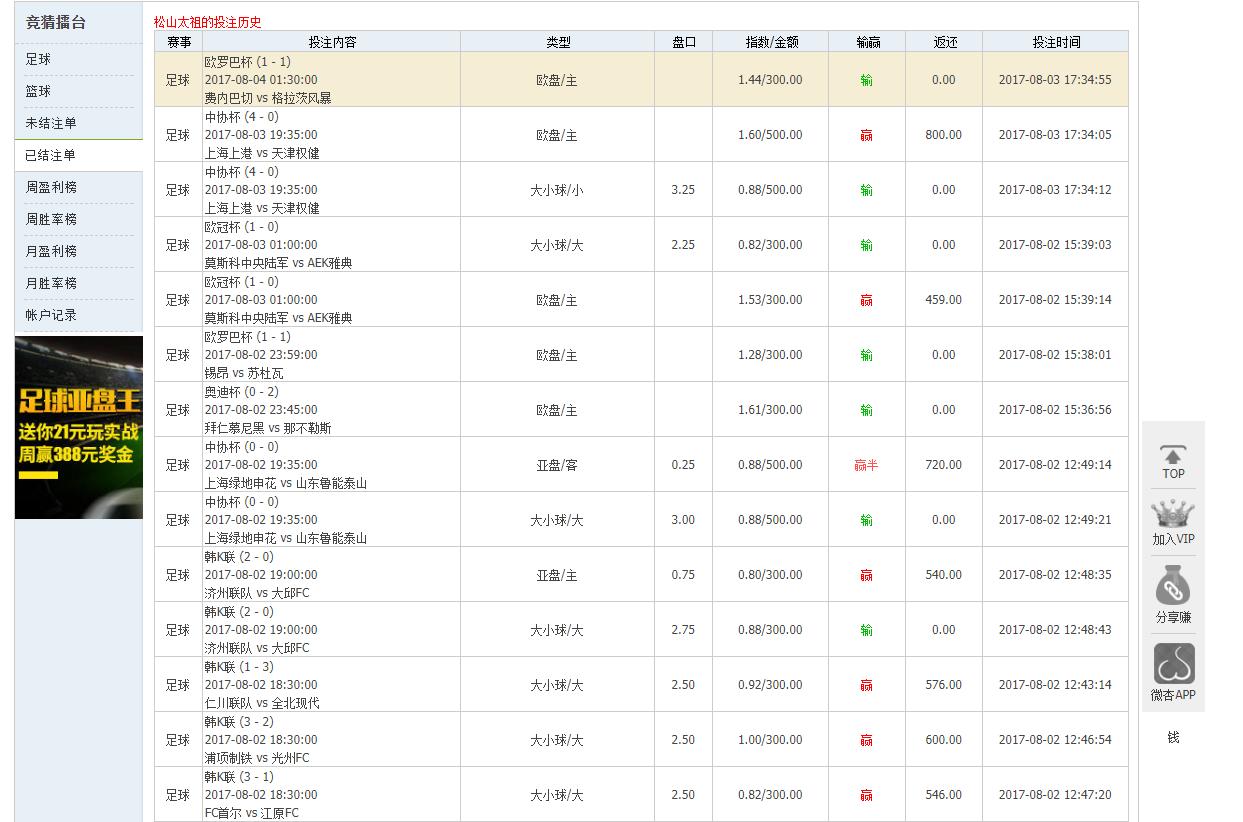Select match 锡昂 vs 苏杜瓦
1243x822 pixels.
244,373
